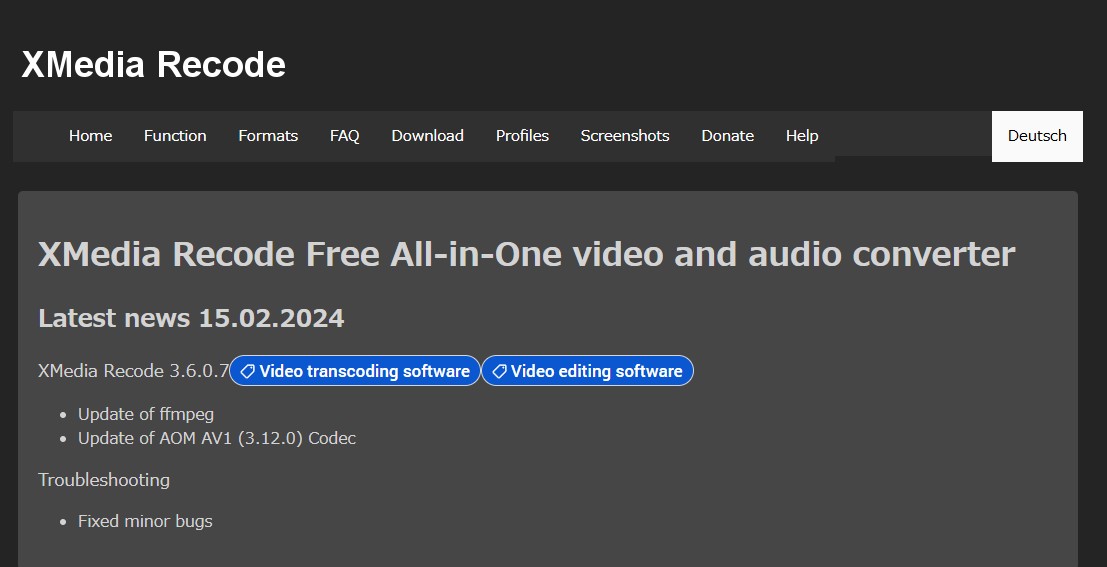This screenshot has height=567, width=1107.
Task: Open Help from the navigation bar
Action: point(802,136)
